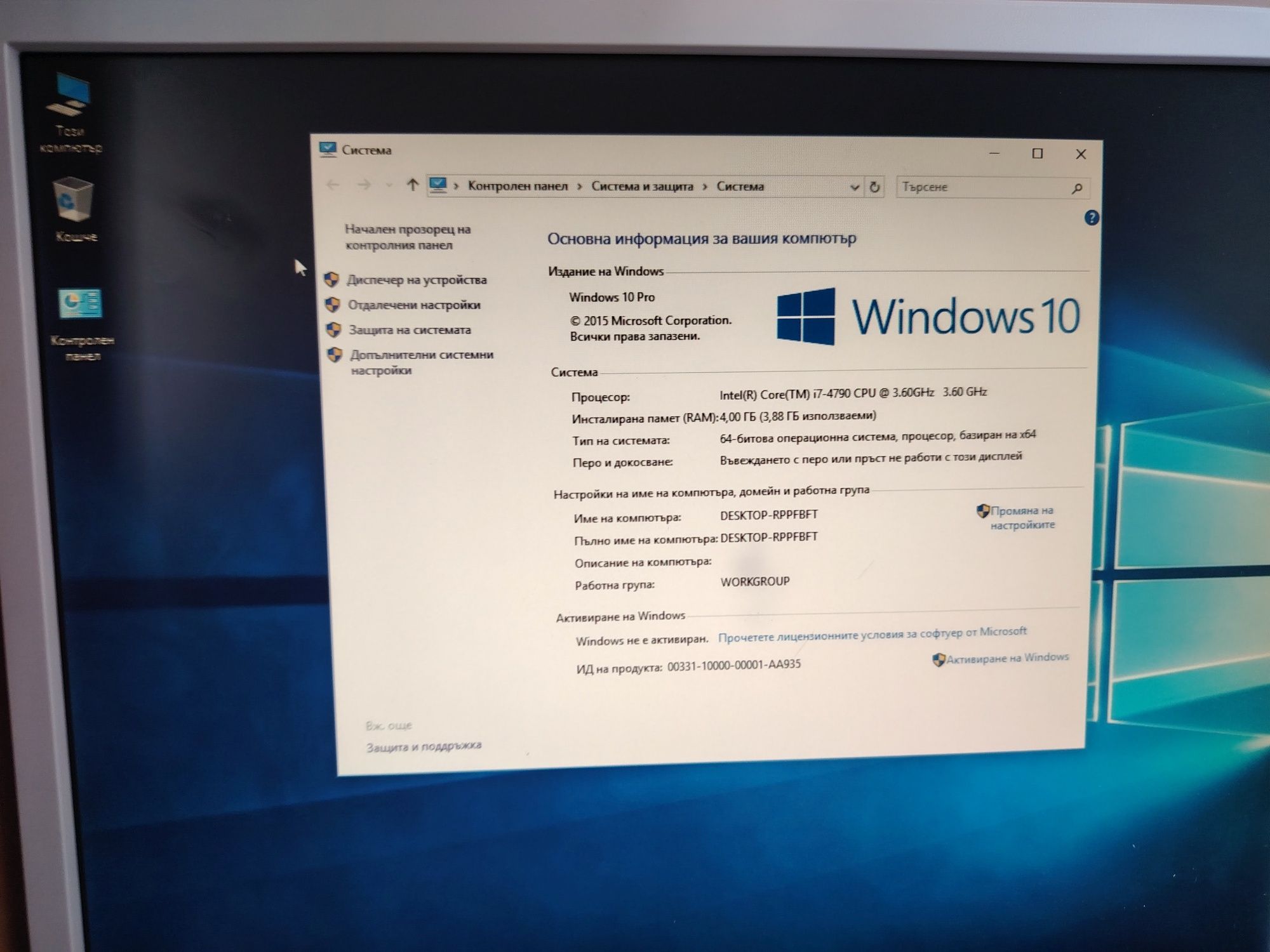1270x952 pixels.
Task: Read the Microsoft software license terms link
Action: coord(872,634)
